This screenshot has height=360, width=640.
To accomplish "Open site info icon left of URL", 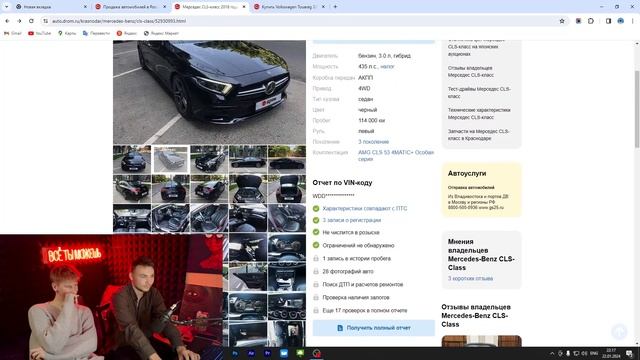I will (46, 21).
